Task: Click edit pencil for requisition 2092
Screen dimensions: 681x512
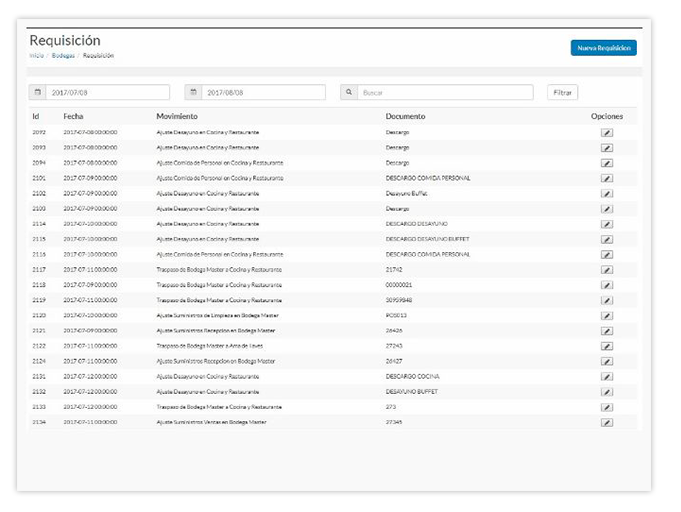Action: [x=606, y=132]
